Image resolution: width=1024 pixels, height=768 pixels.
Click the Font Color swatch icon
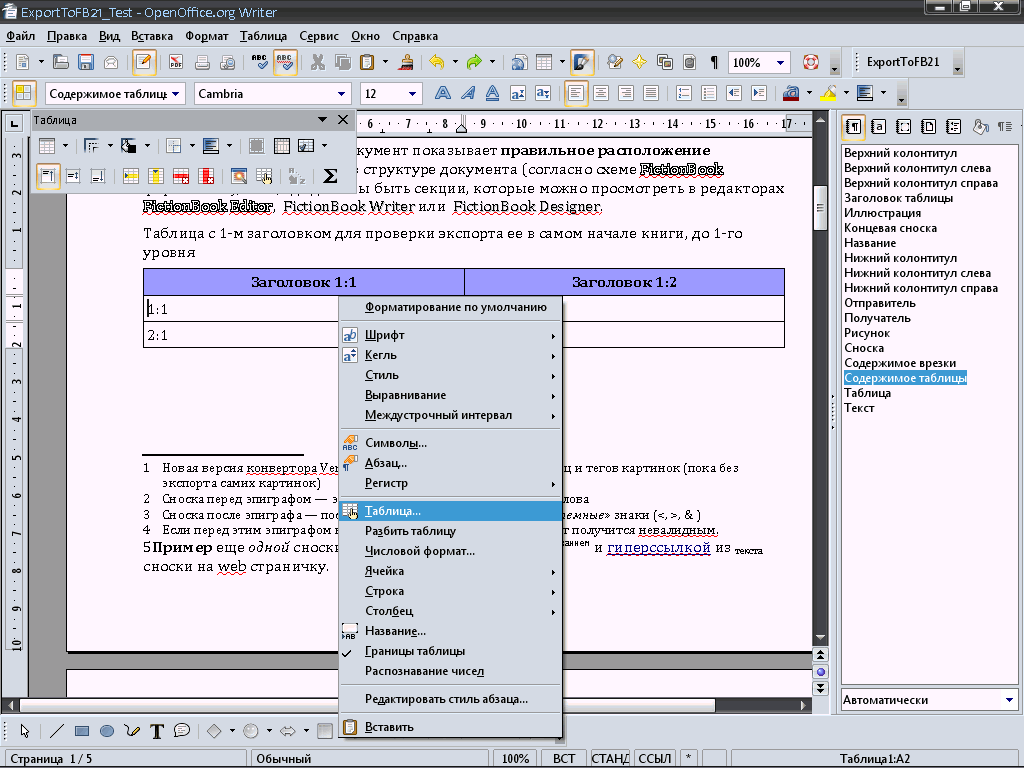point(791,93)
